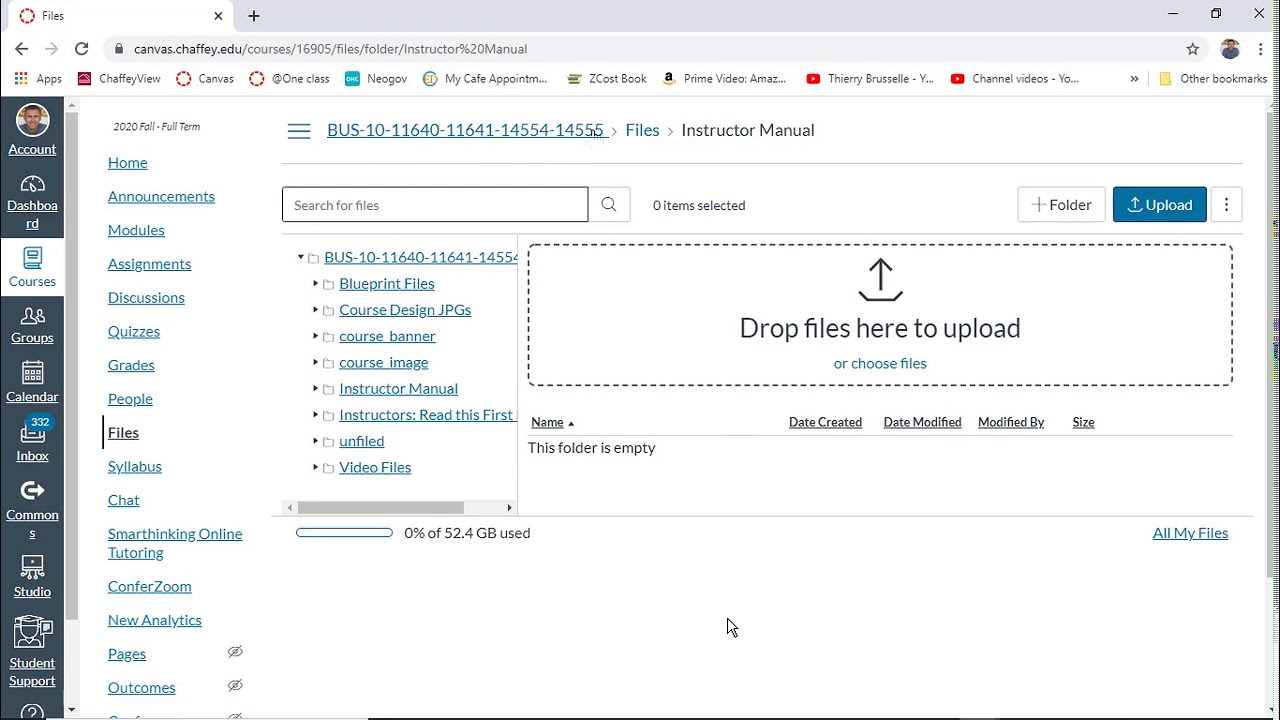Expand the course_image folder arrow
The image size is (1280, 720).
(315, 362)
